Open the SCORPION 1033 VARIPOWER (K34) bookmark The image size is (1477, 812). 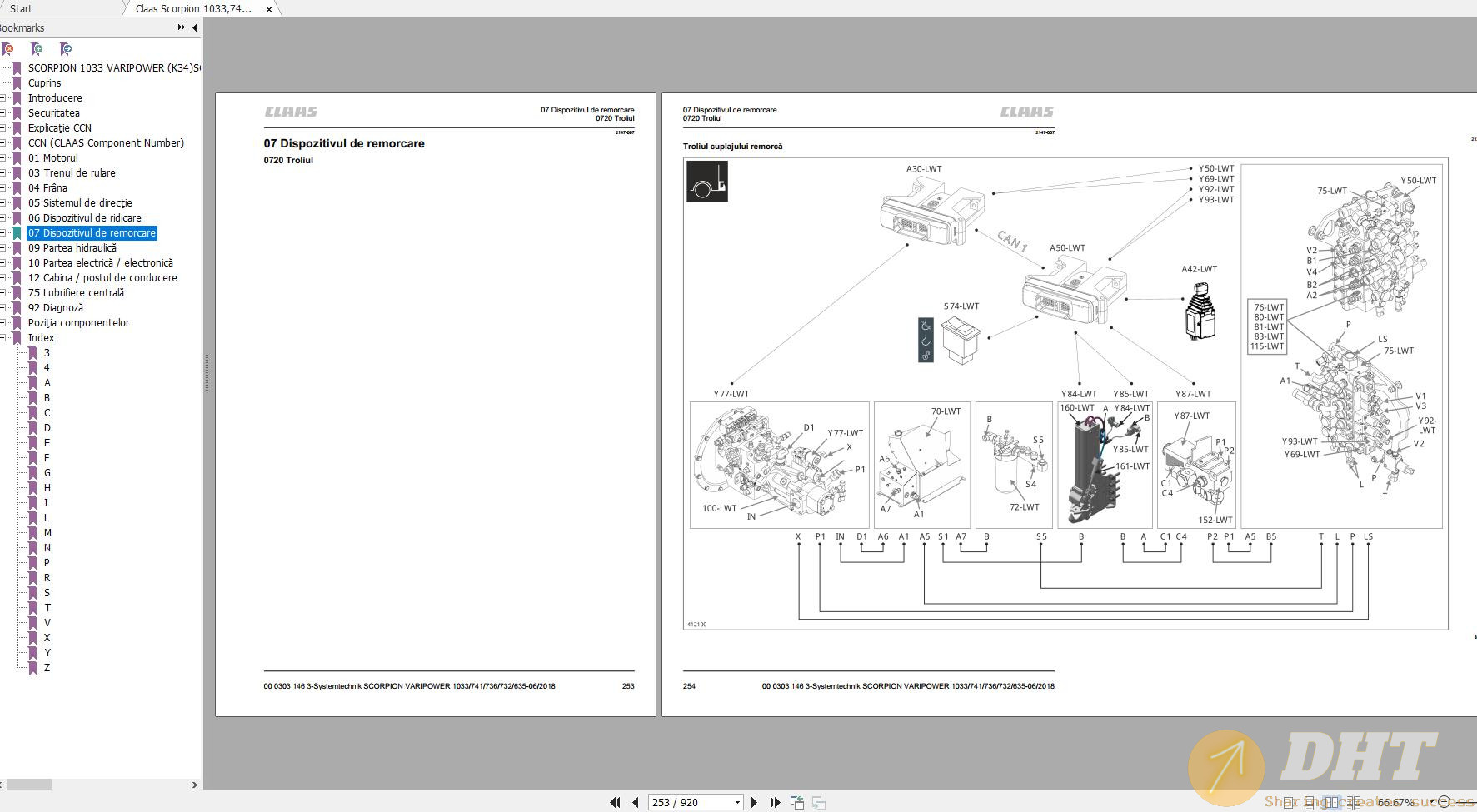coord(114,67)
